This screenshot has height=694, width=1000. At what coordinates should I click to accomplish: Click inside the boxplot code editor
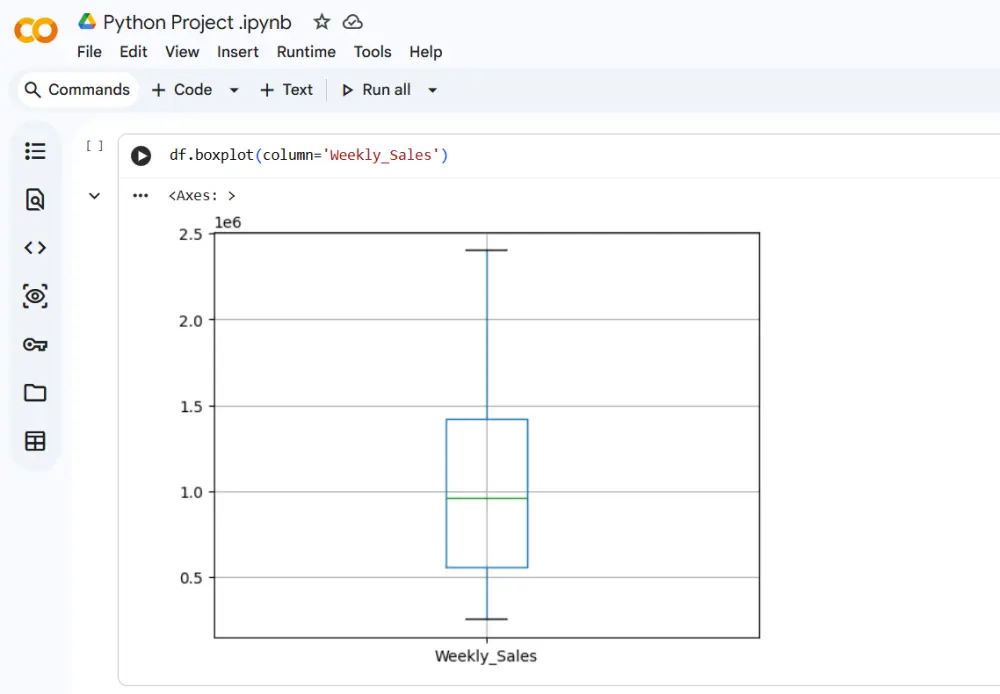pos(600,156)
